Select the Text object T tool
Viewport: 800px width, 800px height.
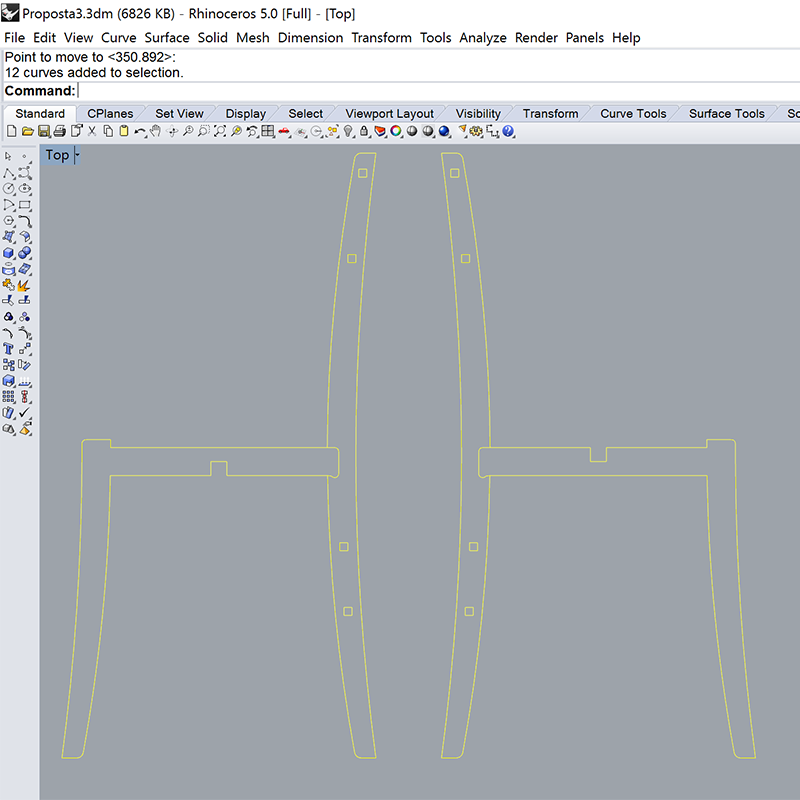9,349
